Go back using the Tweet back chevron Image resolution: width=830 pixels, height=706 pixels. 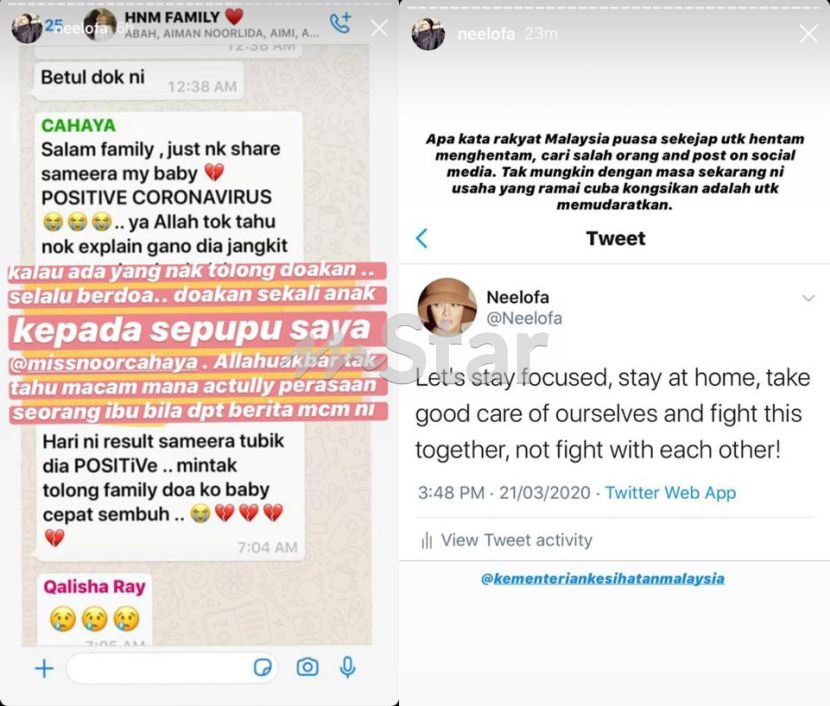pos(422,238)
